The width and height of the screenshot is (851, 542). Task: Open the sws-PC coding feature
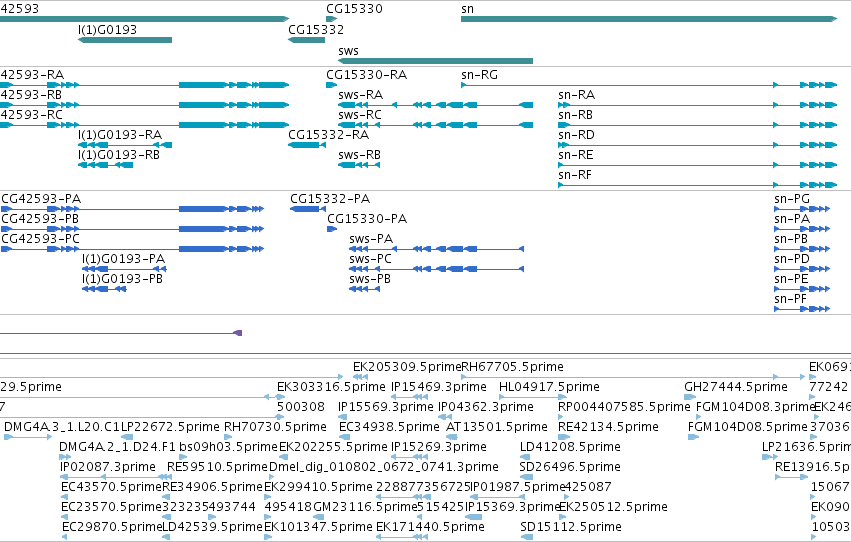coord(436,269)
